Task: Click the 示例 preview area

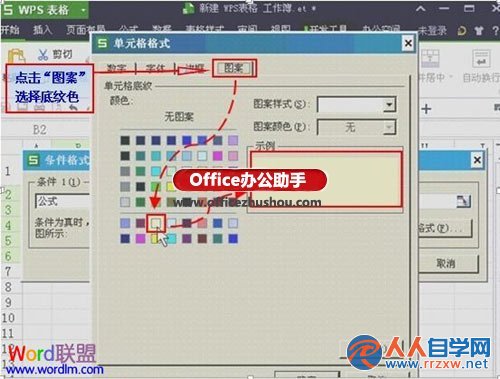Action: pyautogui.click(x=326, y=179)
